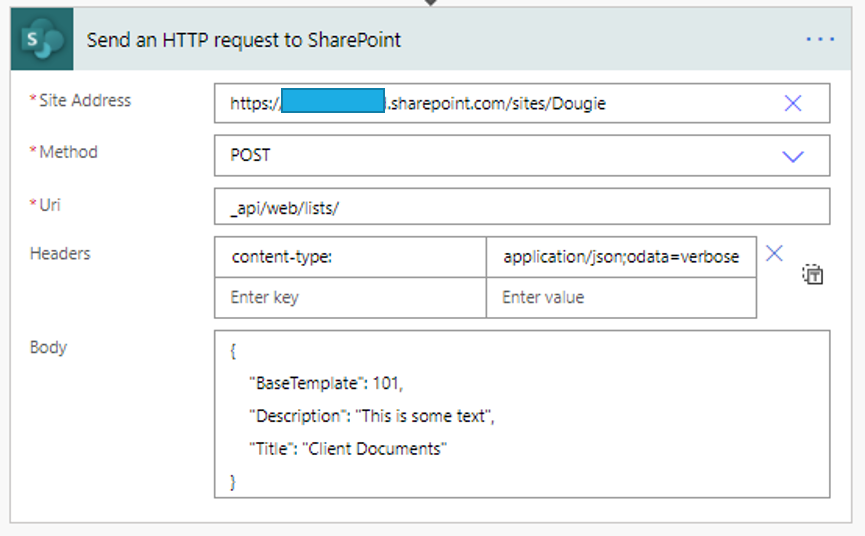Delete the content-type header row
865x536 pixels.
(774, 254)
